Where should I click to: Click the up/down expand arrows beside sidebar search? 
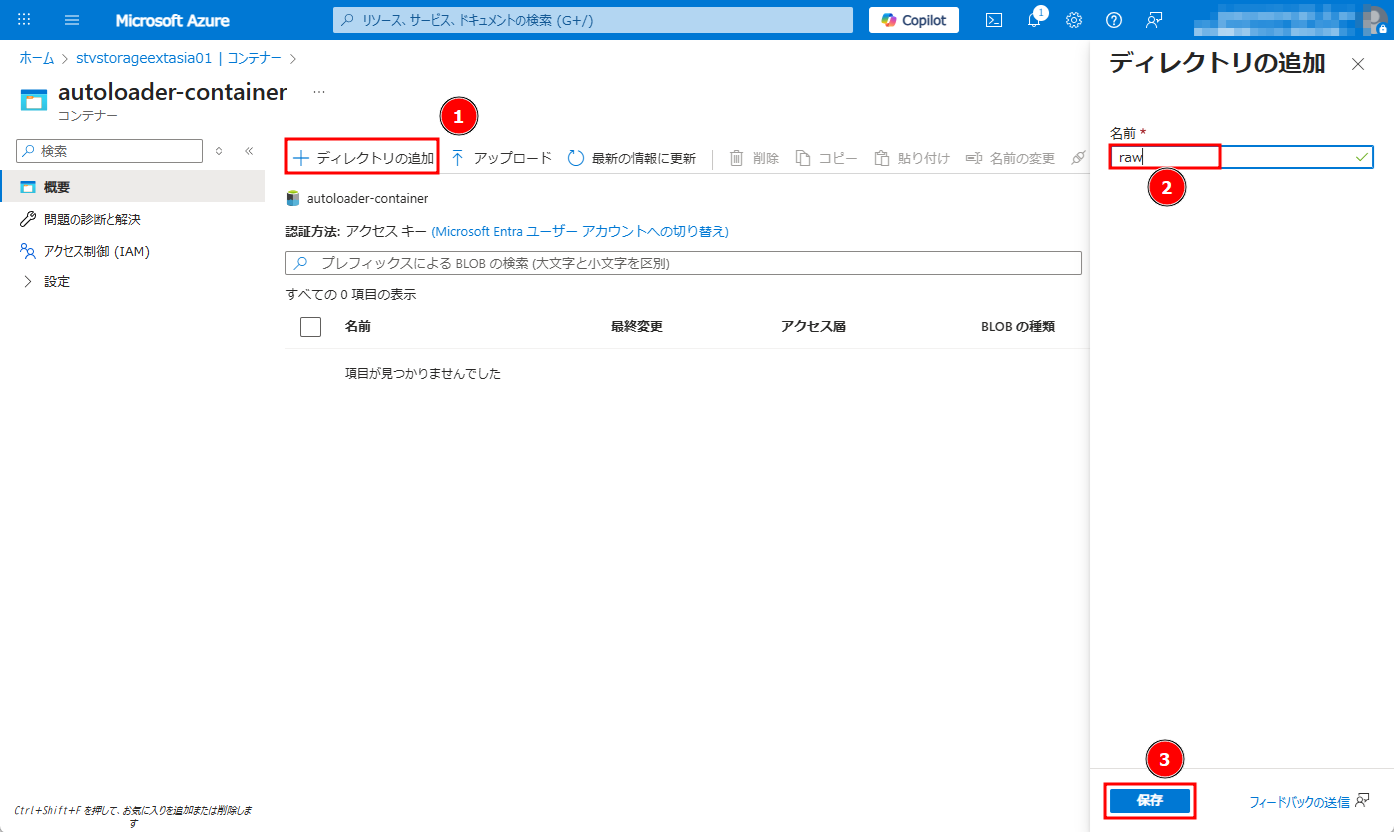(x=219, y=151)
